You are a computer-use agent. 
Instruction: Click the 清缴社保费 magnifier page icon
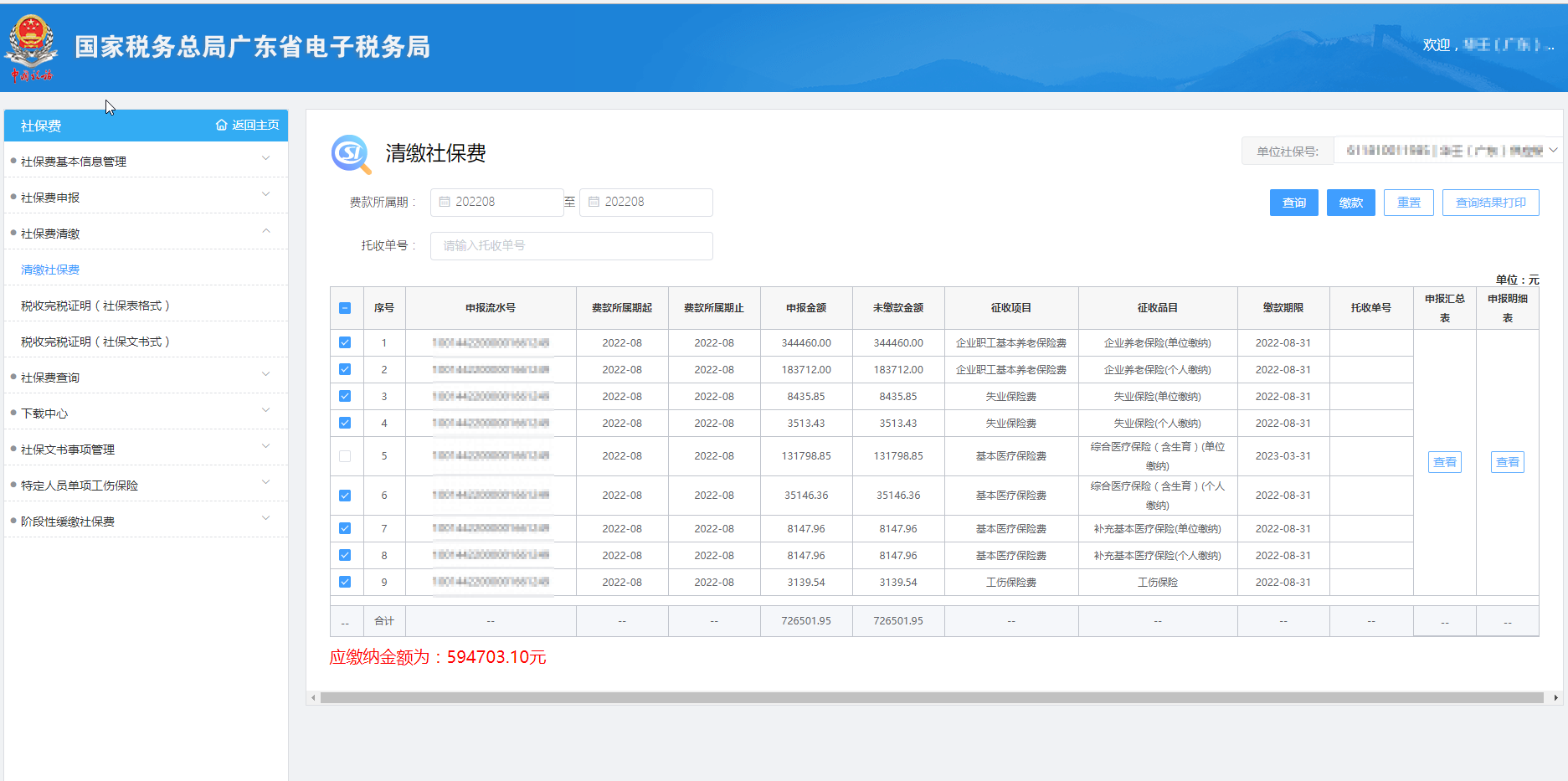[351, 154]
